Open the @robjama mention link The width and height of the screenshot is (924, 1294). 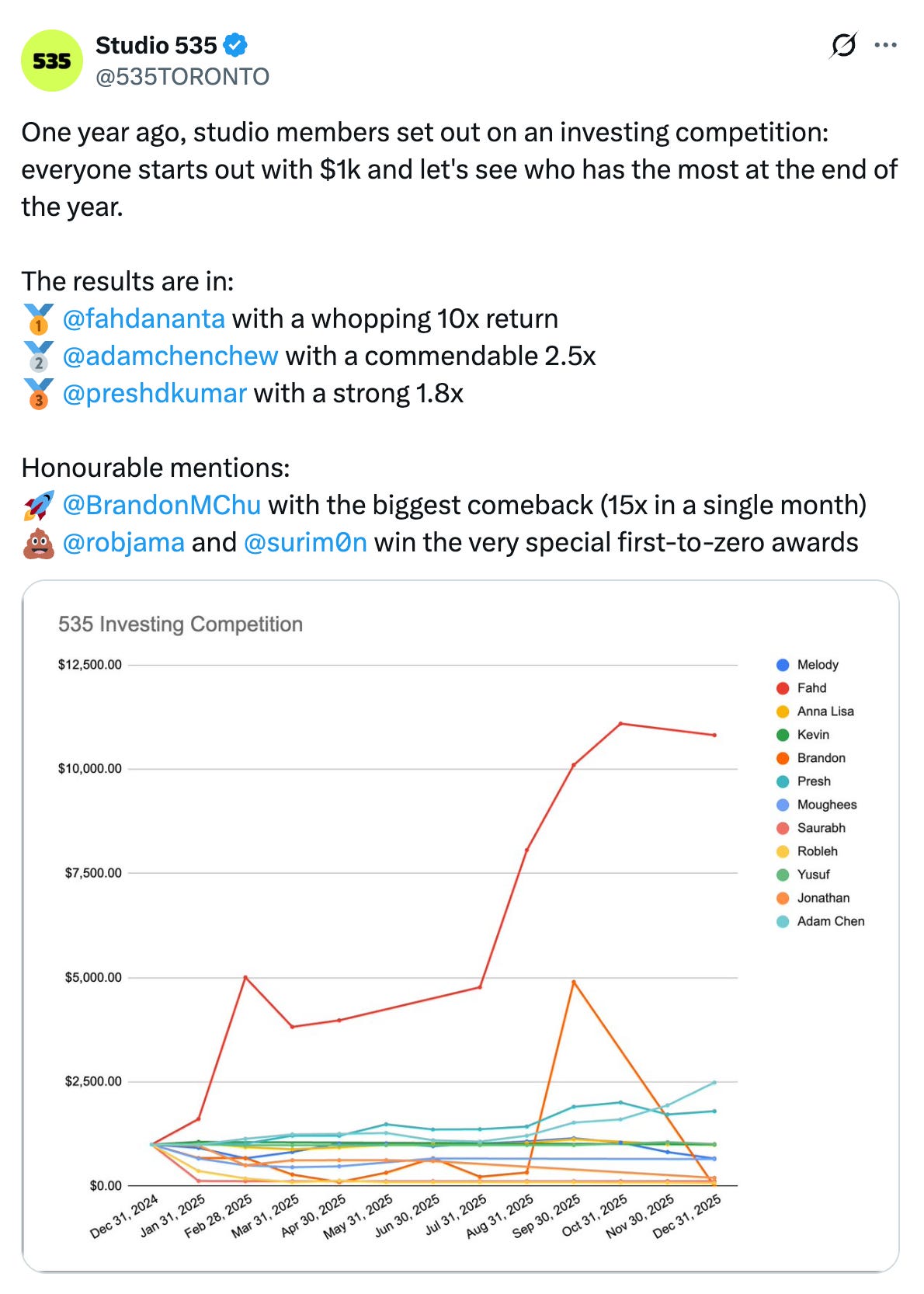pos(123,542)
